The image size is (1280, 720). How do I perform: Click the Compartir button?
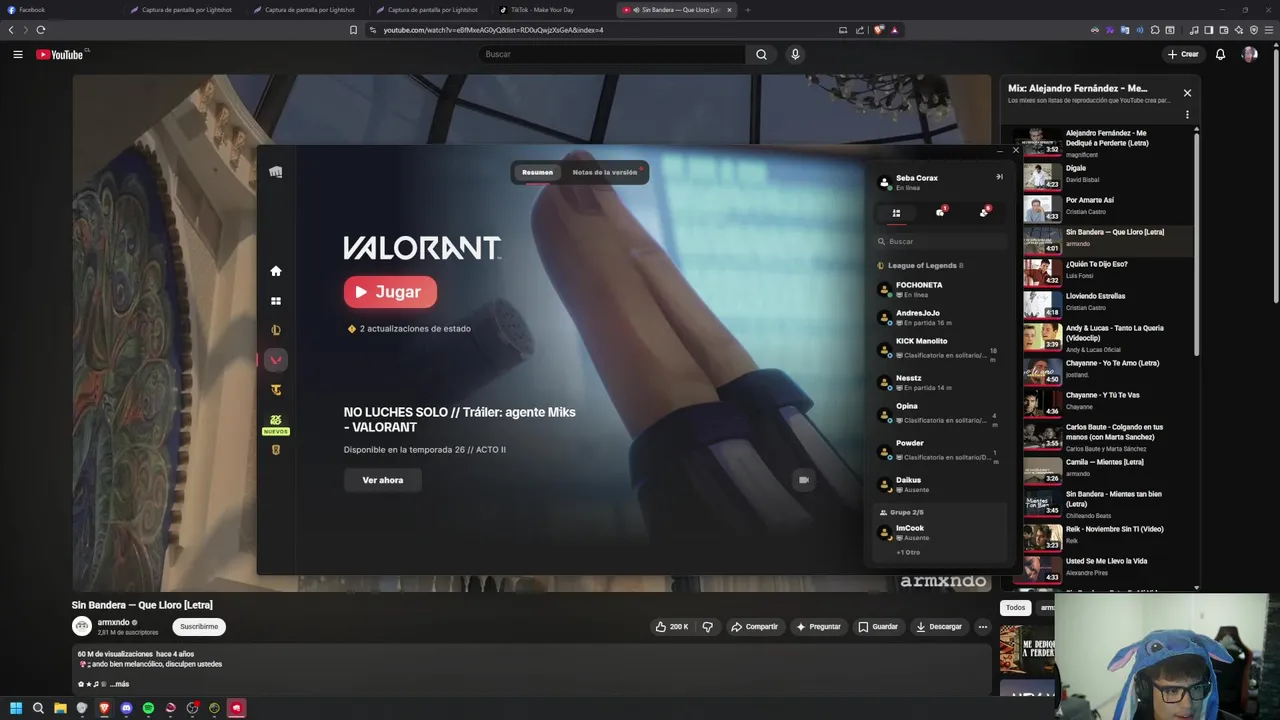(x=754, y=627)
